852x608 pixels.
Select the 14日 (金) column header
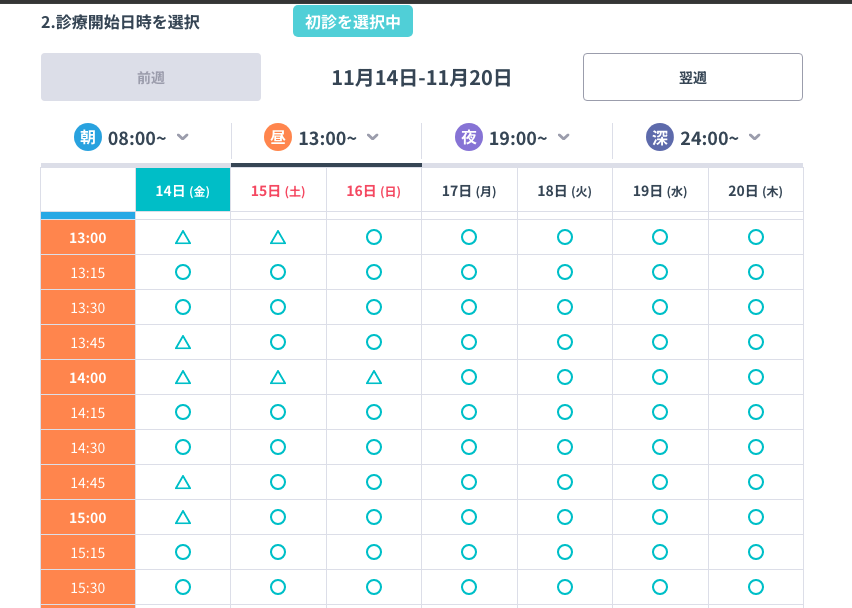point(183,190)
